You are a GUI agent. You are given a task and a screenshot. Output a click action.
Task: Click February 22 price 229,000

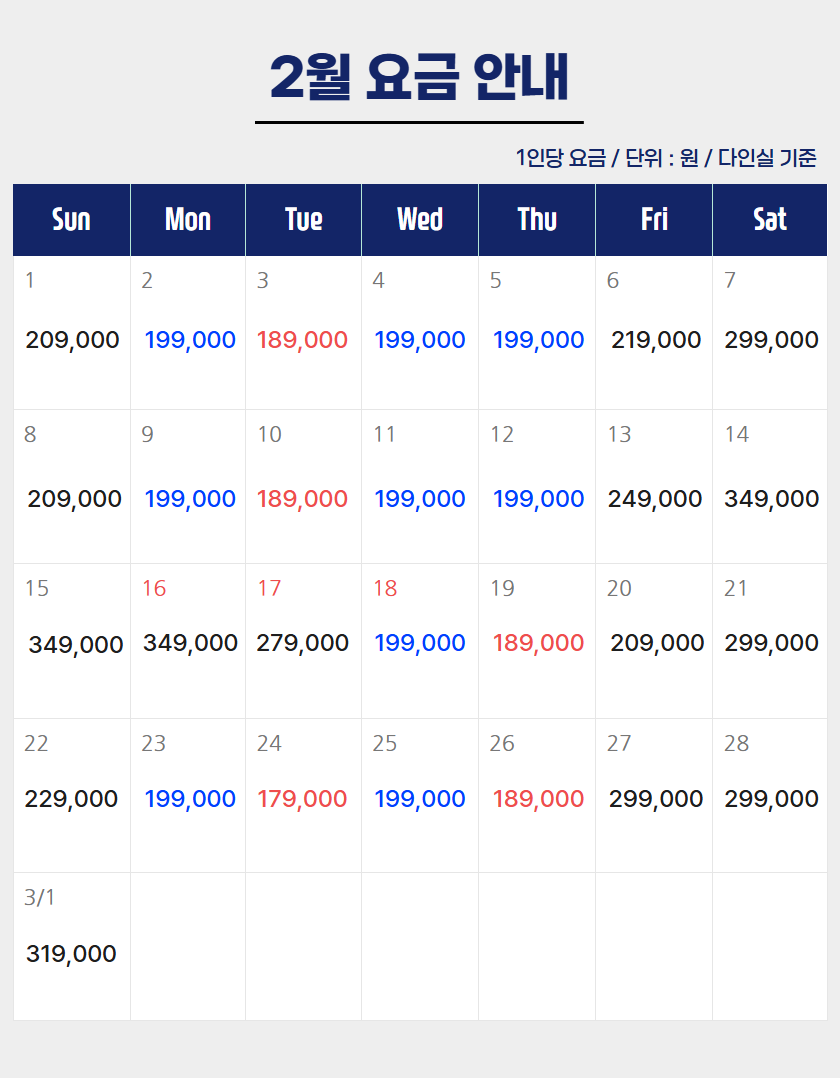[71, 799]
